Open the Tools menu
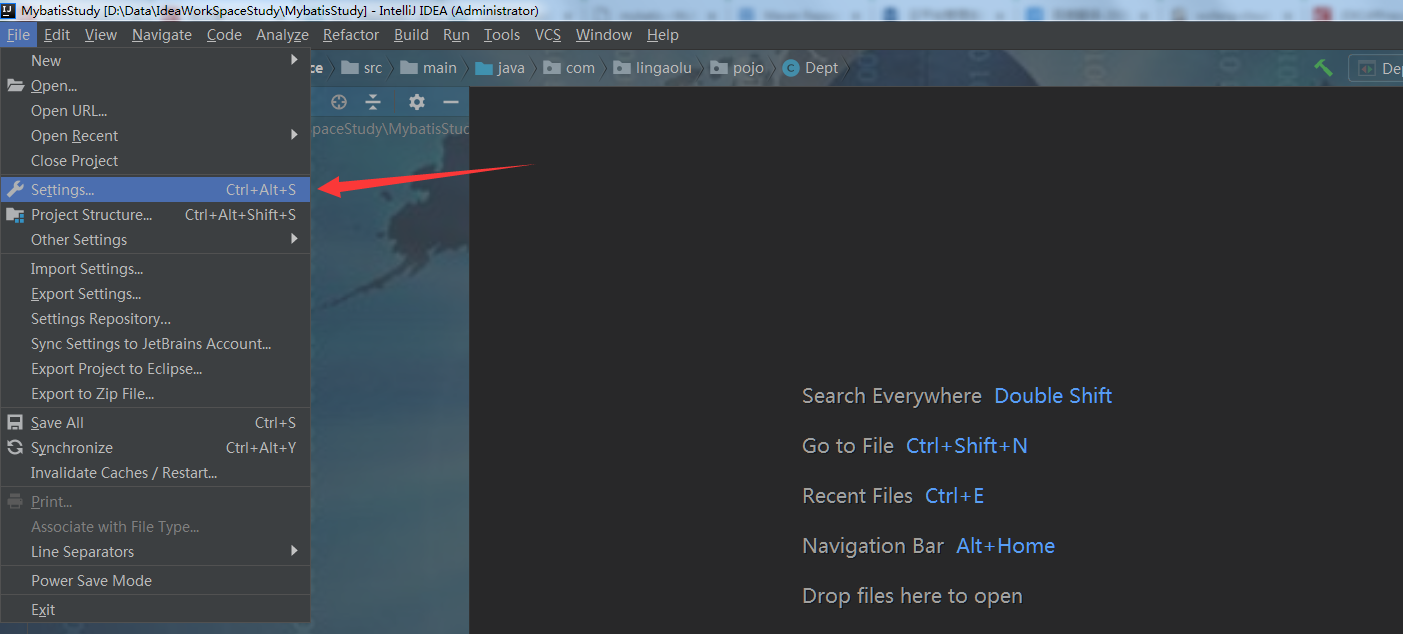 502,35
